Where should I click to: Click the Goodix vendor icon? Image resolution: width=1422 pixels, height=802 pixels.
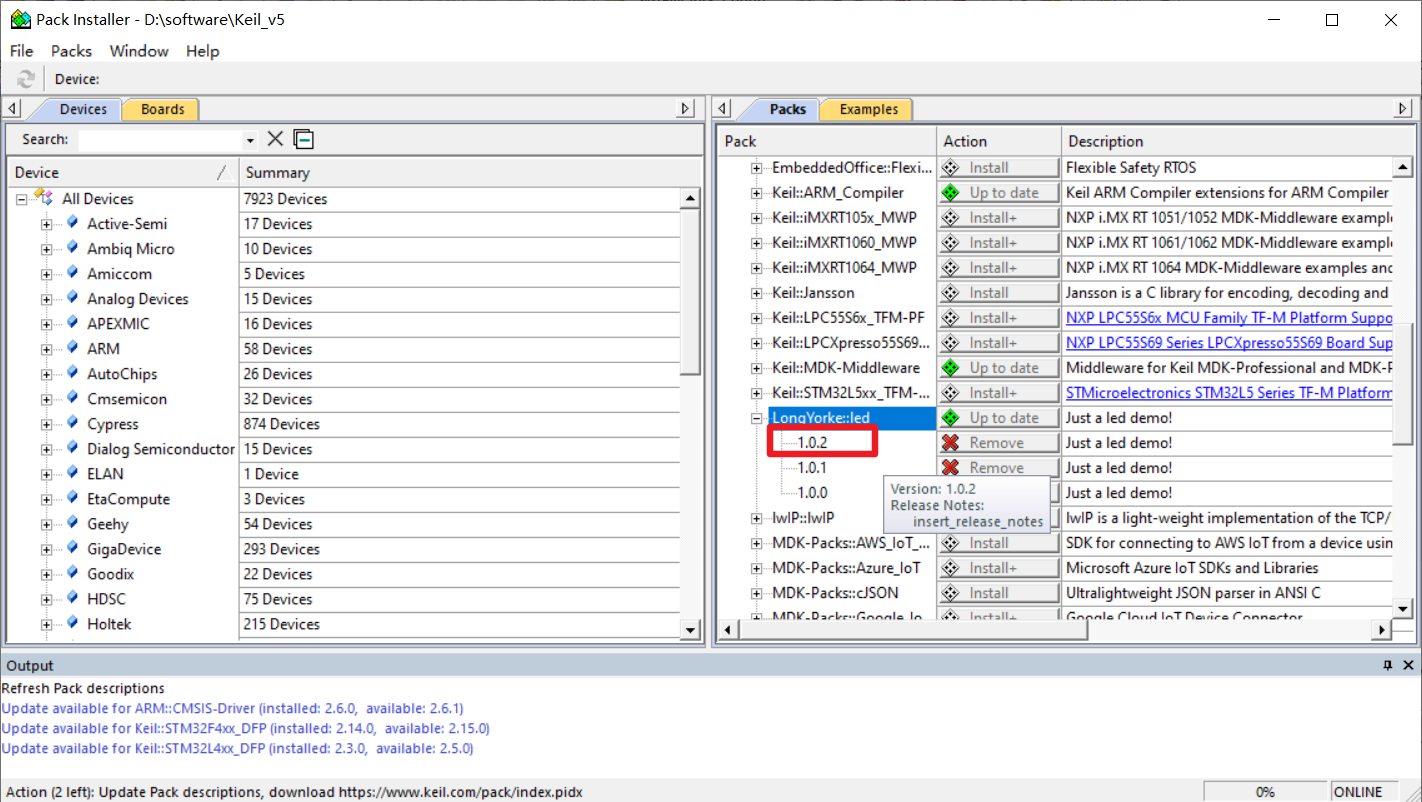72,573
